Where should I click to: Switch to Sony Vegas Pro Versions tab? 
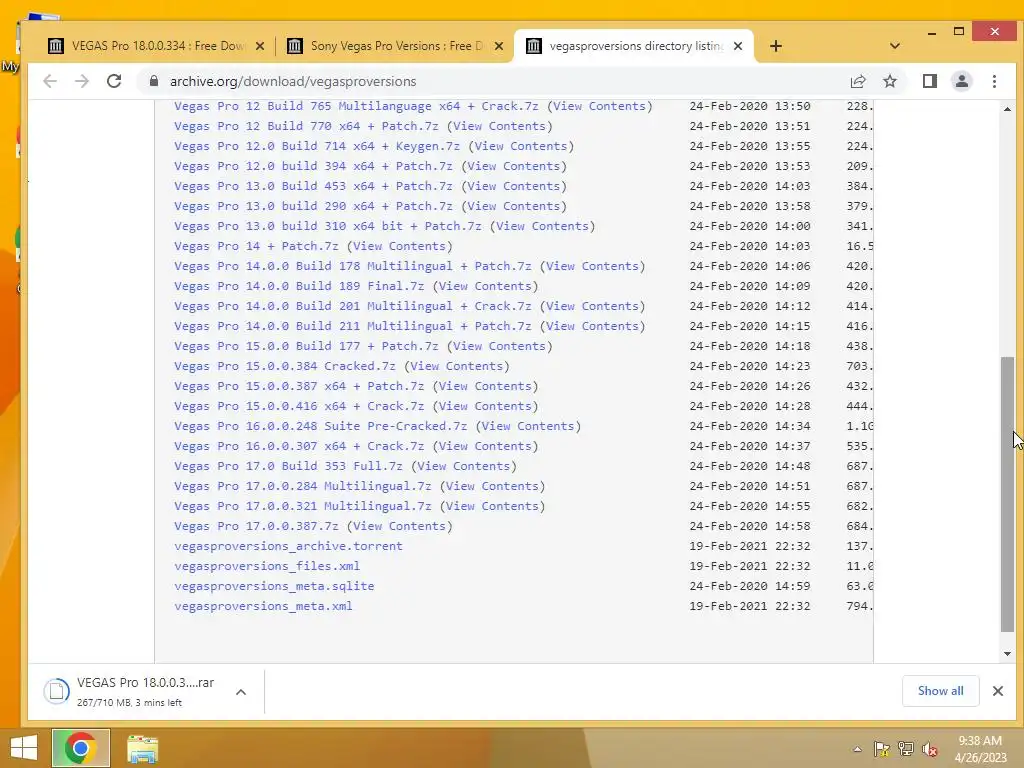coord(395,46)
